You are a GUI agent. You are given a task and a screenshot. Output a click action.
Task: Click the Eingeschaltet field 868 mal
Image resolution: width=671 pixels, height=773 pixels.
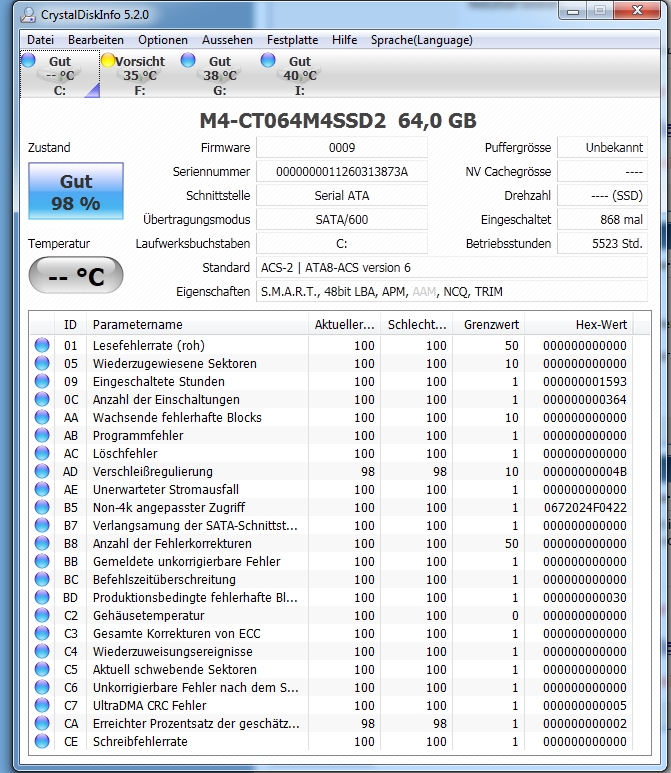point(602,219)
